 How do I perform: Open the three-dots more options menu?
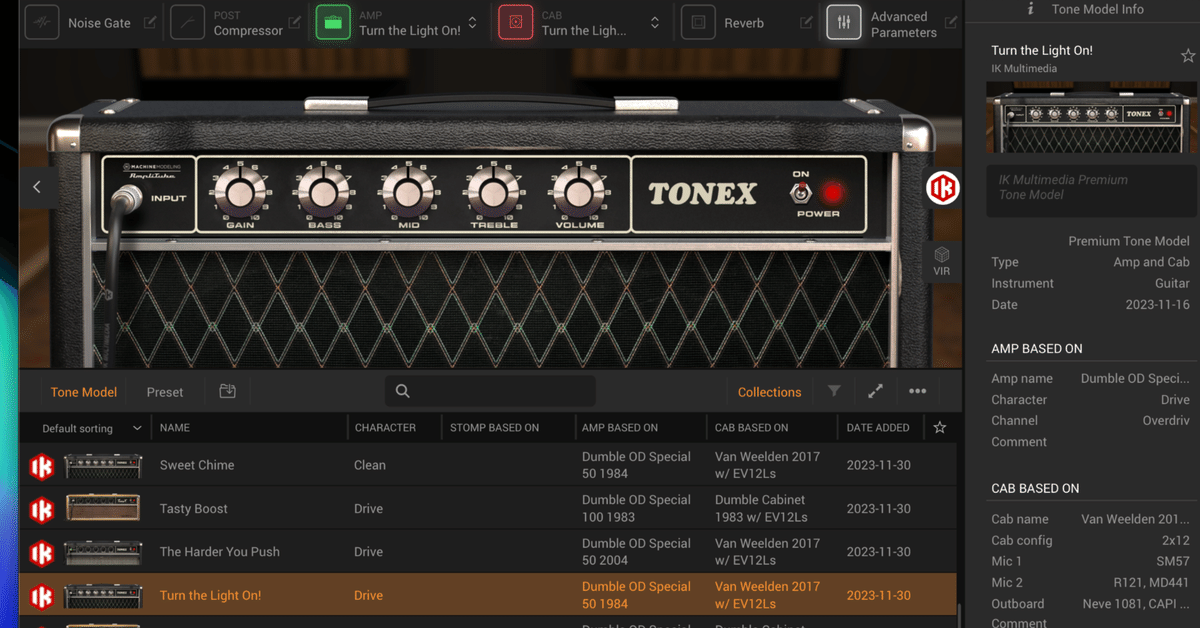918,391
